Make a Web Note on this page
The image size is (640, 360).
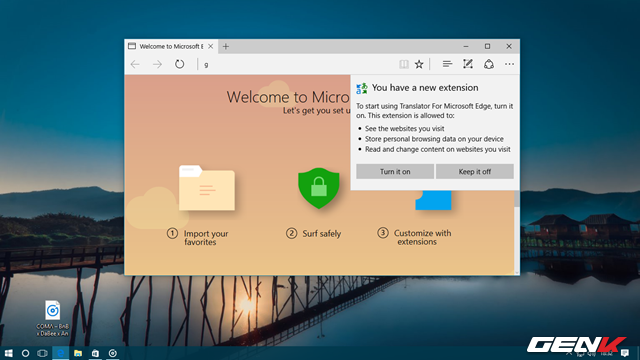468,64
